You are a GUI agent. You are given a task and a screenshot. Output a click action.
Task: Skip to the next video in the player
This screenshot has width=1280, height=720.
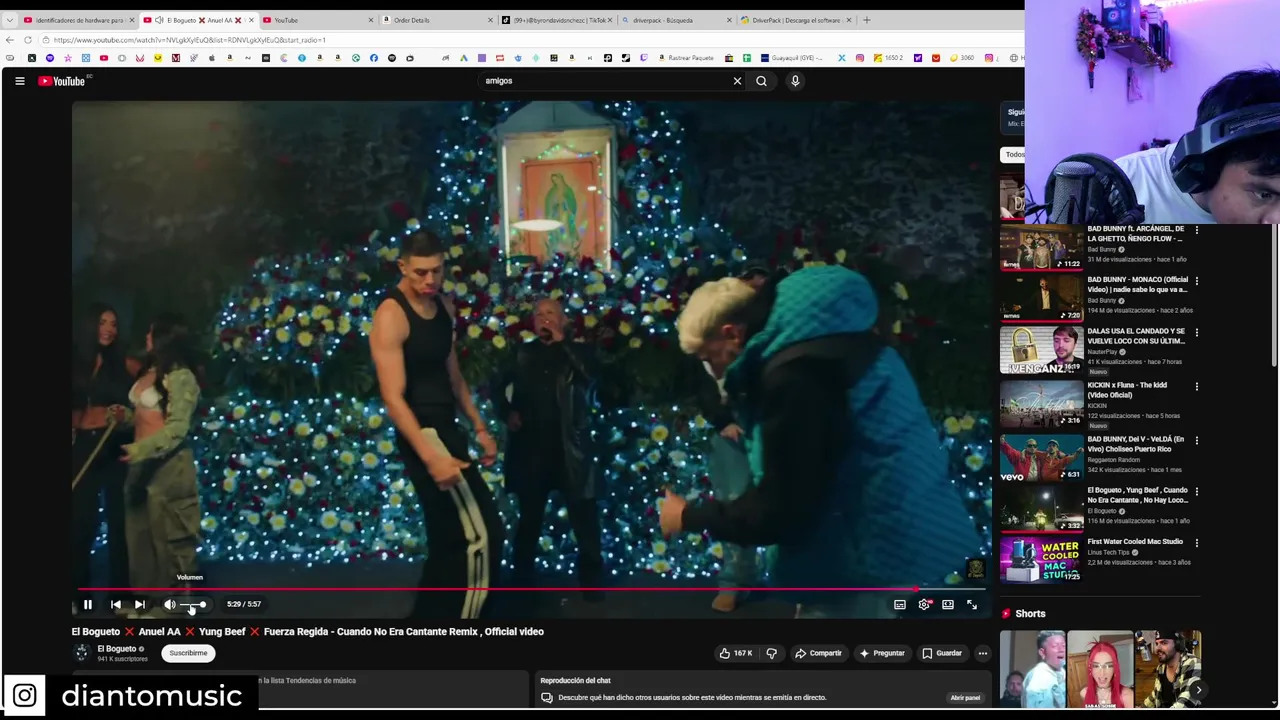click(140, 604)
